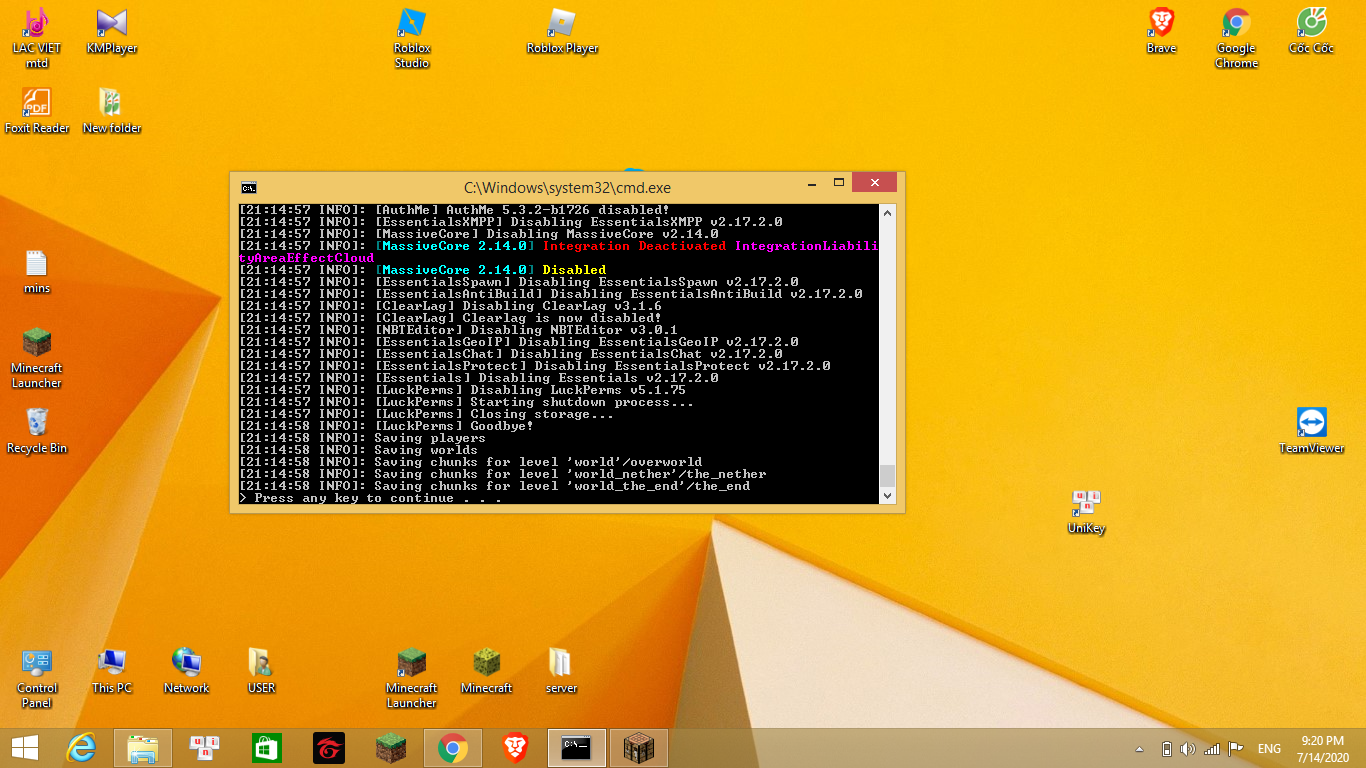Image resolution: width=1366 pixels, height=768 pixels.
Task: Open the volume control in system tray
Action: coord(1188,749)
